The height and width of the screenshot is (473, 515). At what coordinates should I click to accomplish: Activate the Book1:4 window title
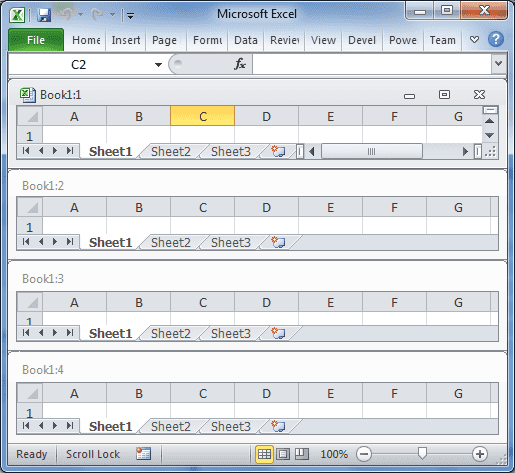[x=43, y=370]
